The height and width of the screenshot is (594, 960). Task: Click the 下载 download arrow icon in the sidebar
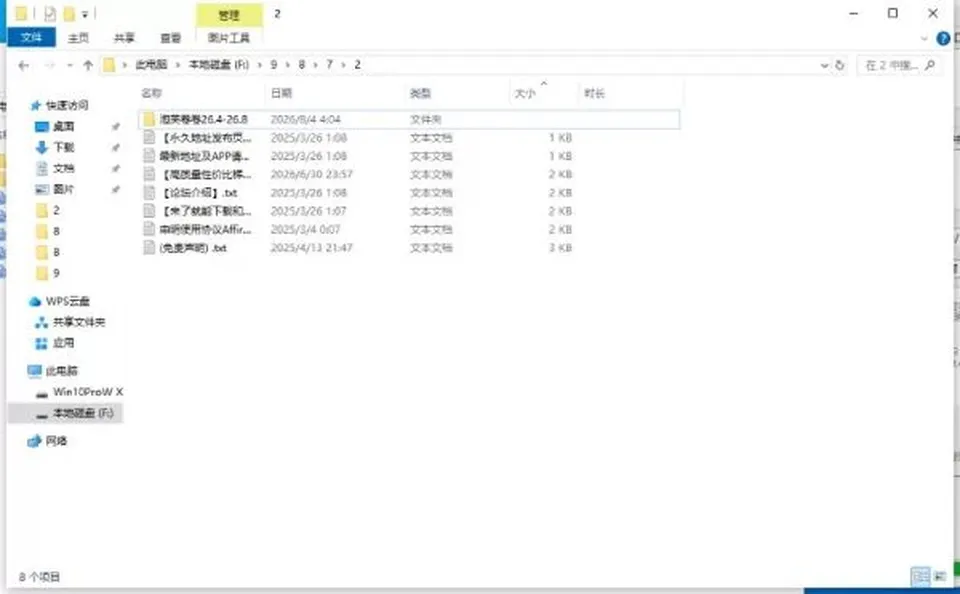pos(42,147)
